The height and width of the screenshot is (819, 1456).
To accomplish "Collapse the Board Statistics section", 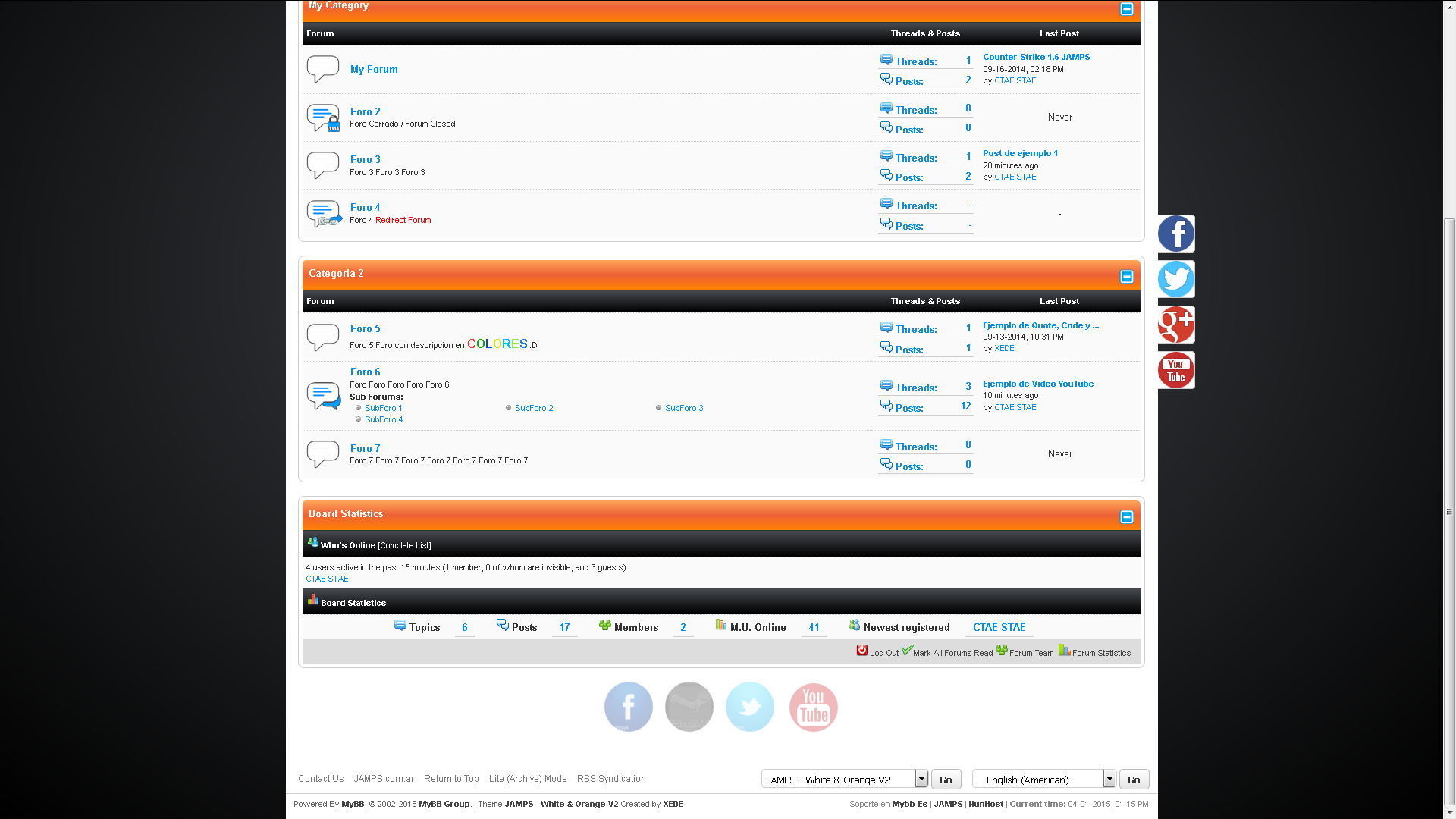I will (x=1126, y=517).
